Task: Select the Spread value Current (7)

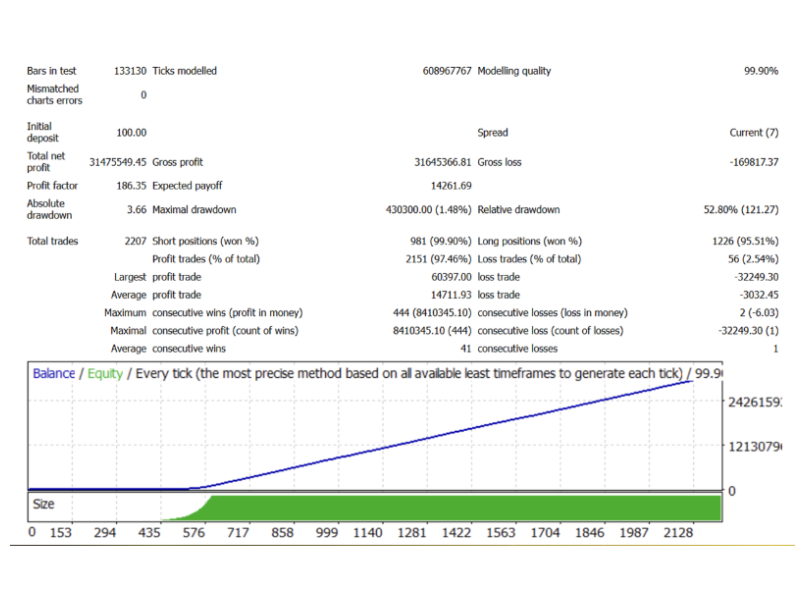Action: click(754, 133)
